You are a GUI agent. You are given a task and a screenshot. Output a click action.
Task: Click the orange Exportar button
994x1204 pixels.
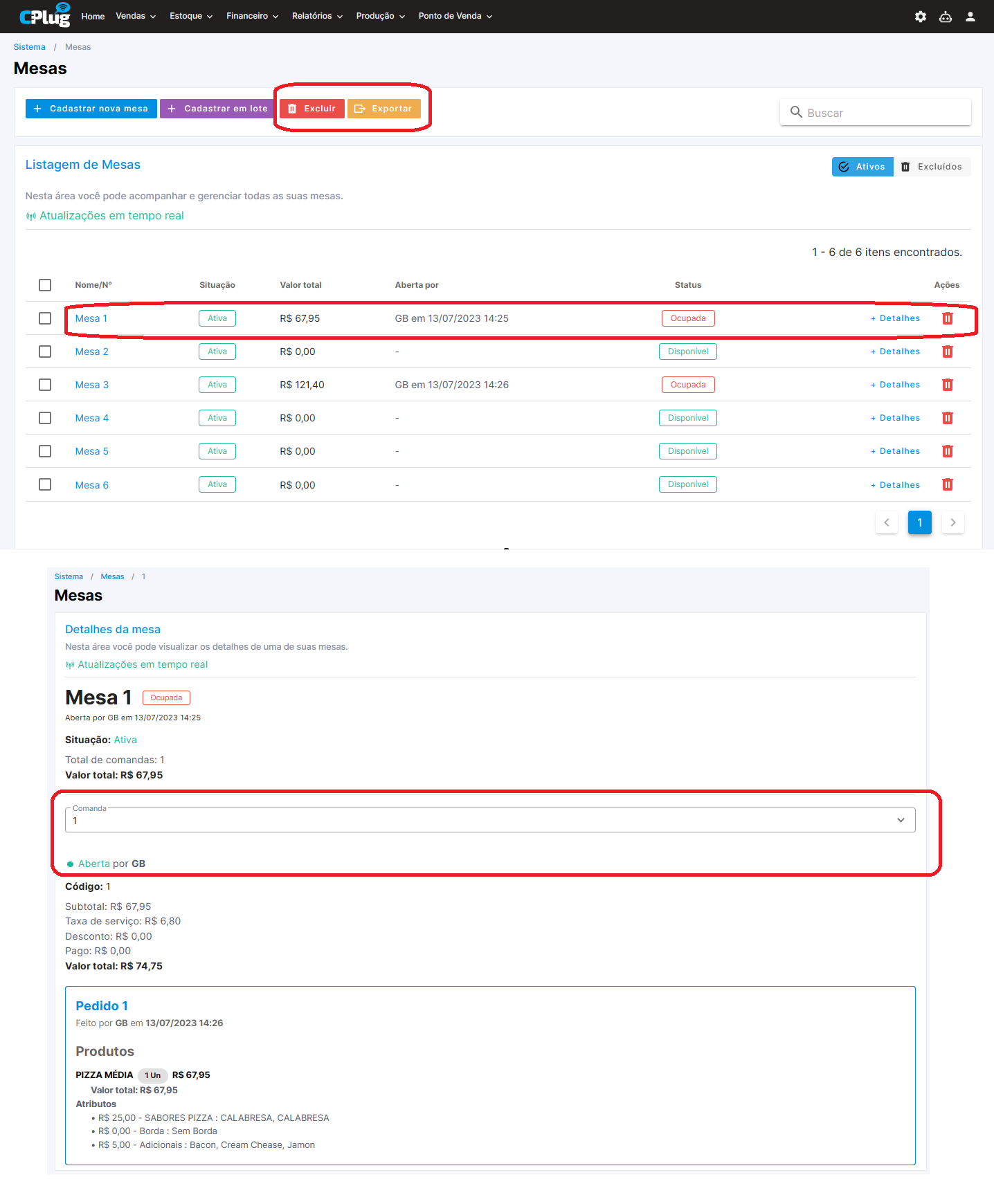[x=383, y=109]
